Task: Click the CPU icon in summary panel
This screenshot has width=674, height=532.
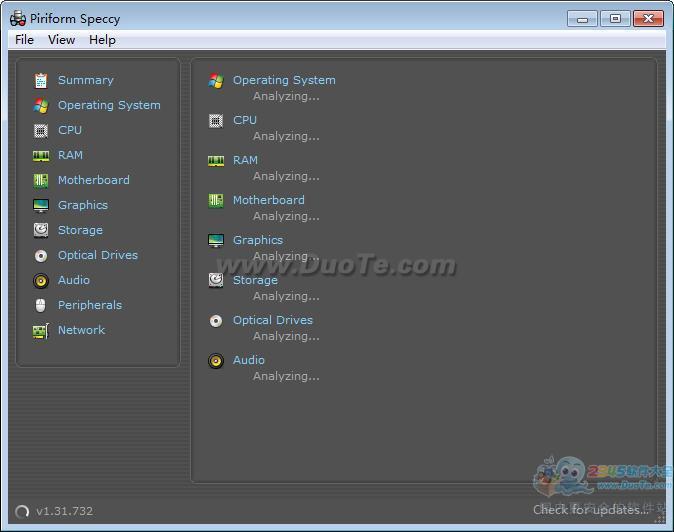Action: [x=216, y=121]
